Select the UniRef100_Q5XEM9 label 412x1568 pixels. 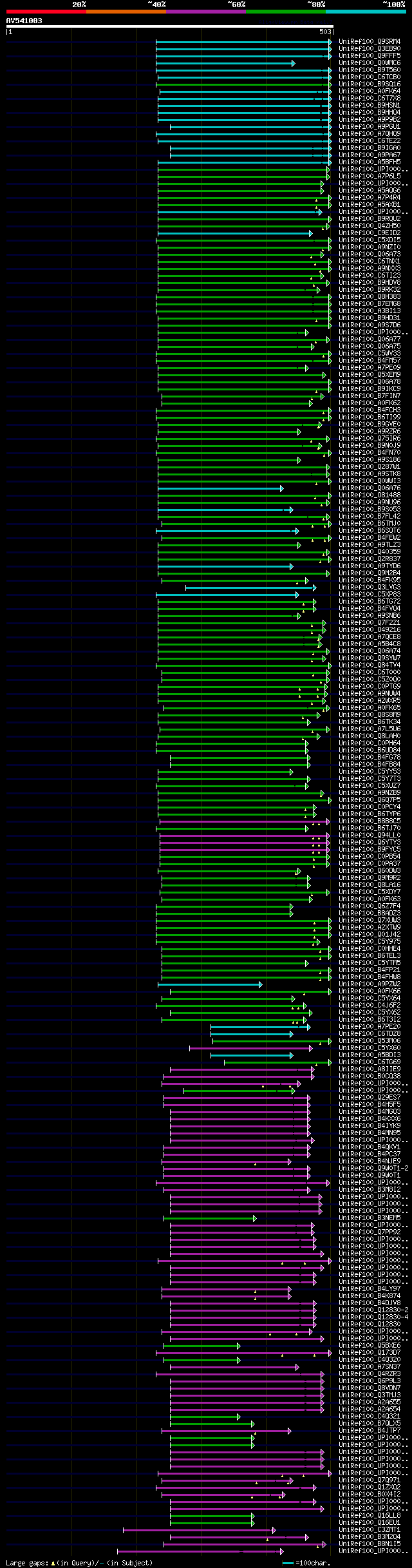(370, 375)
